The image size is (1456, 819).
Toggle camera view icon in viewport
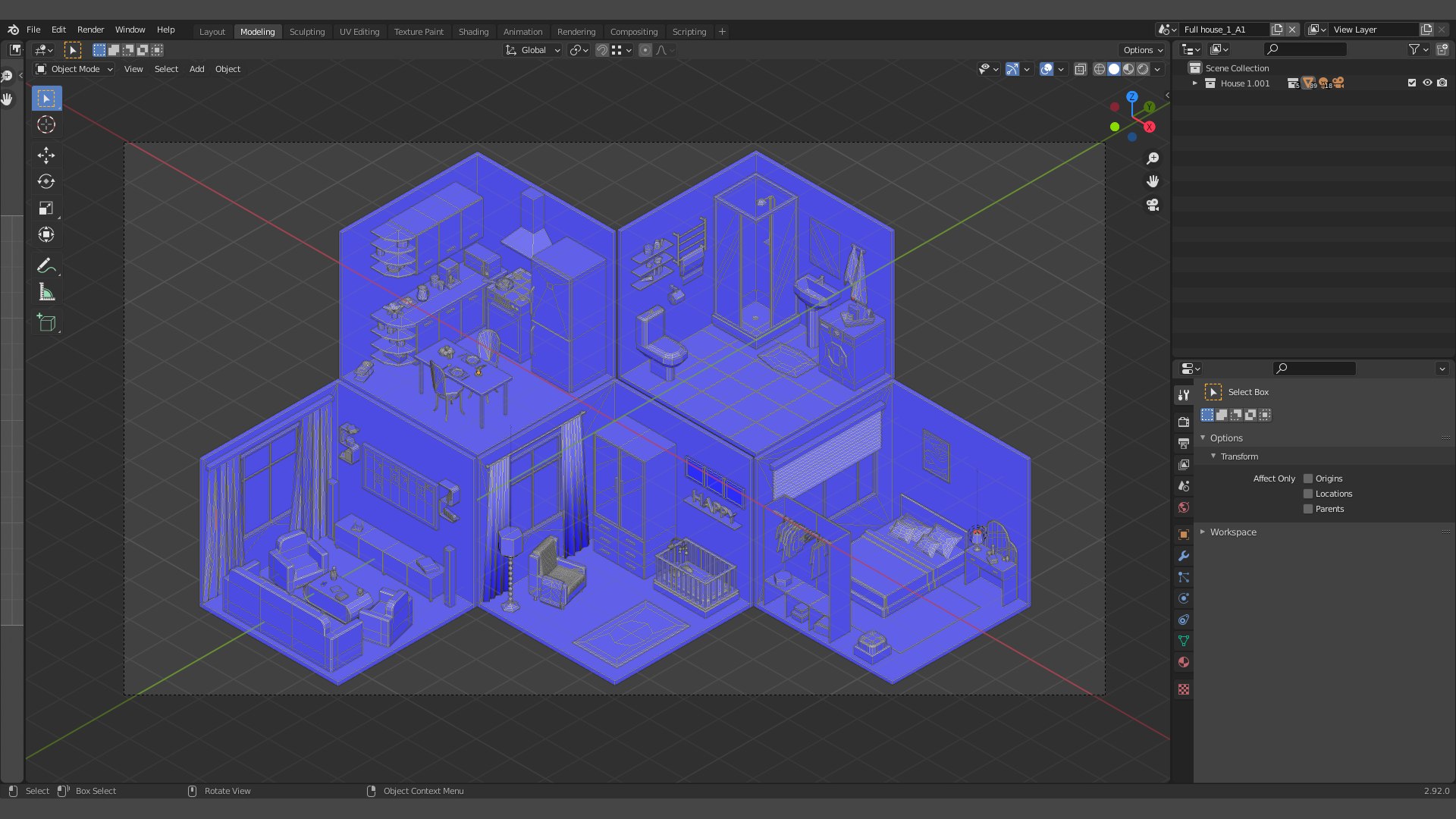[1153, 205]
